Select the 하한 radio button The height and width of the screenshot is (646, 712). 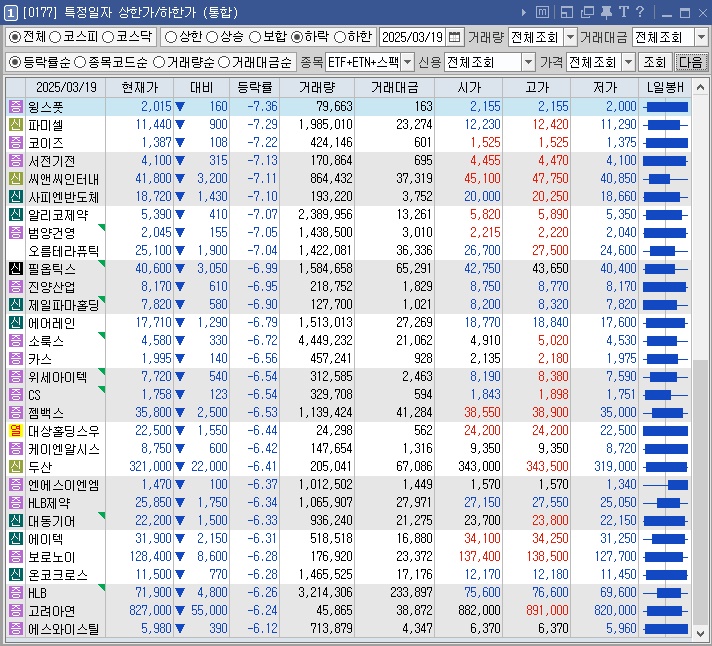[x=340, y=37]
